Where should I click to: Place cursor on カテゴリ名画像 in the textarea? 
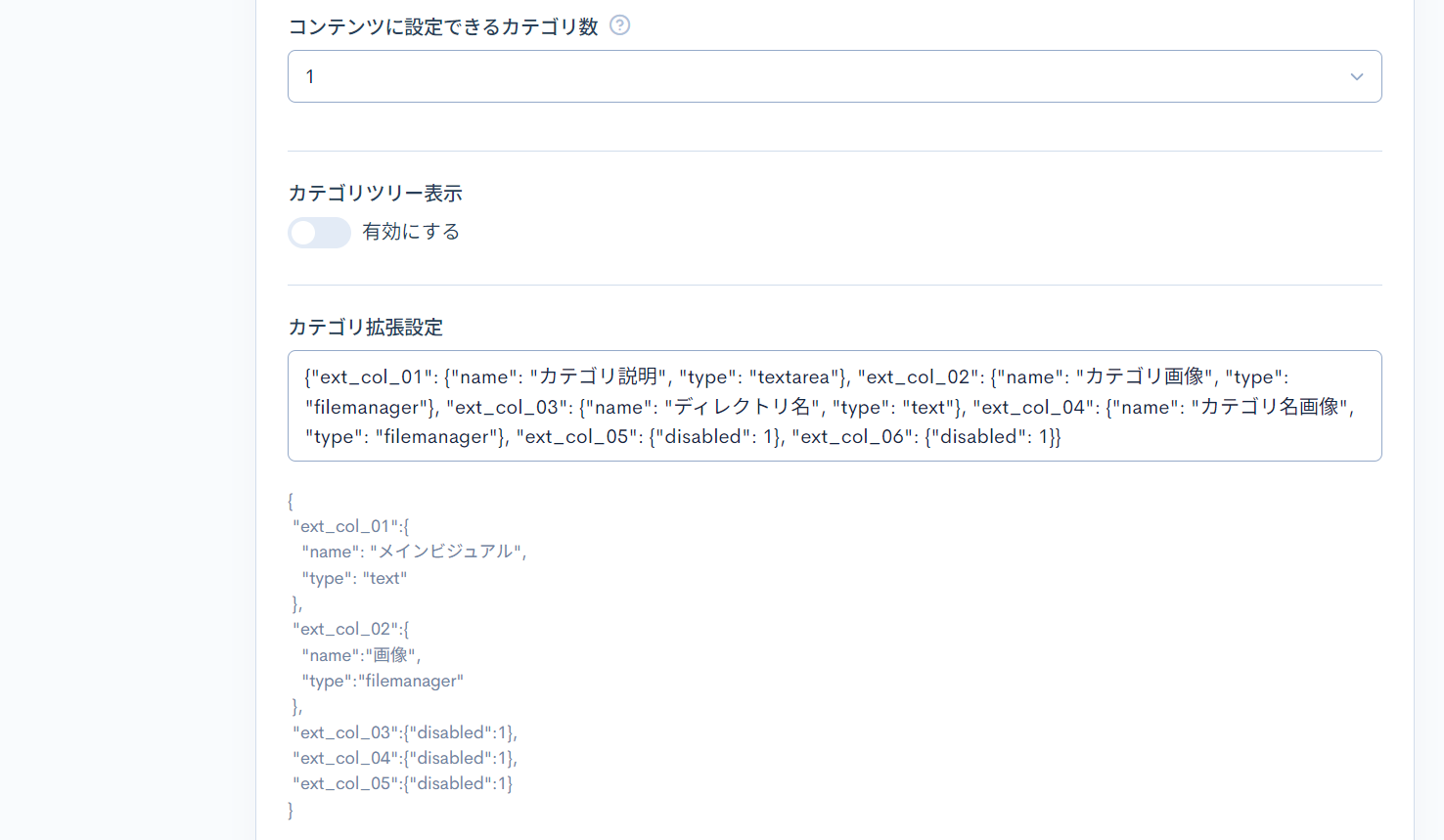[1269, 408]
